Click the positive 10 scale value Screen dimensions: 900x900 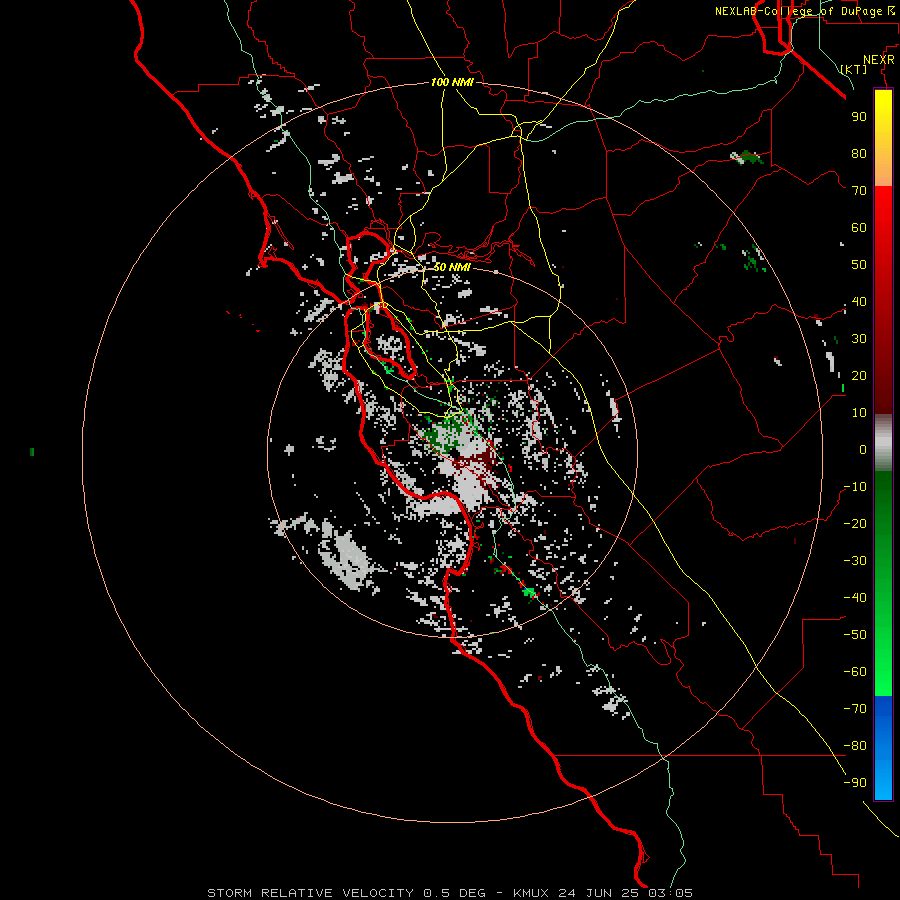[859, 413]
